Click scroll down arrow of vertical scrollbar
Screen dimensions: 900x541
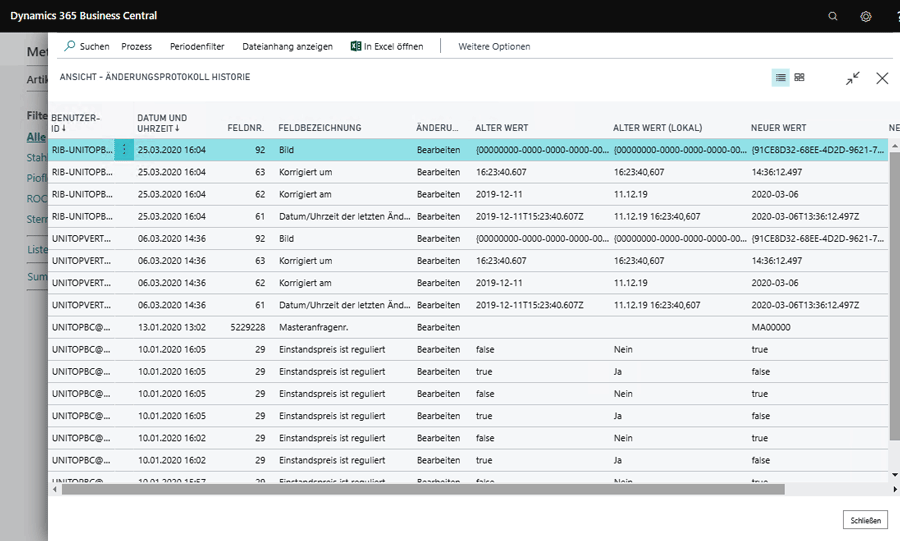[x=894, y=475]
